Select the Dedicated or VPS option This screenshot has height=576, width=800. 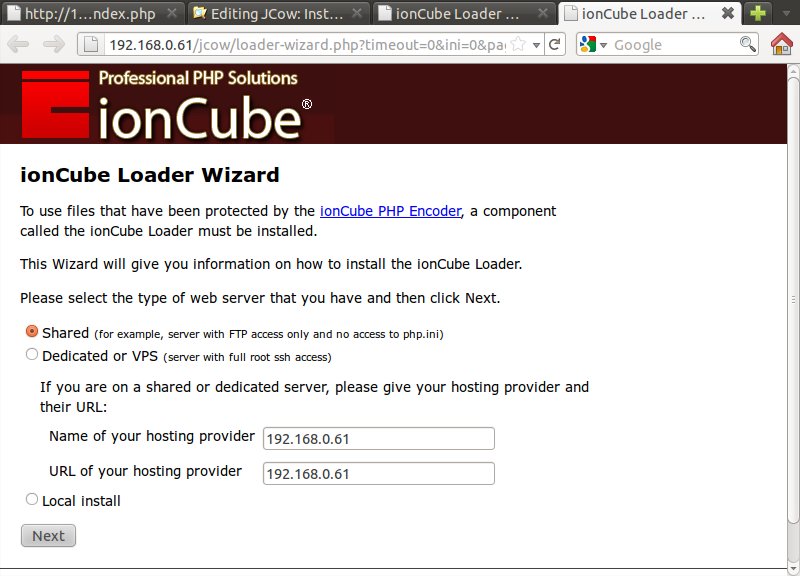tap(32, 354)
